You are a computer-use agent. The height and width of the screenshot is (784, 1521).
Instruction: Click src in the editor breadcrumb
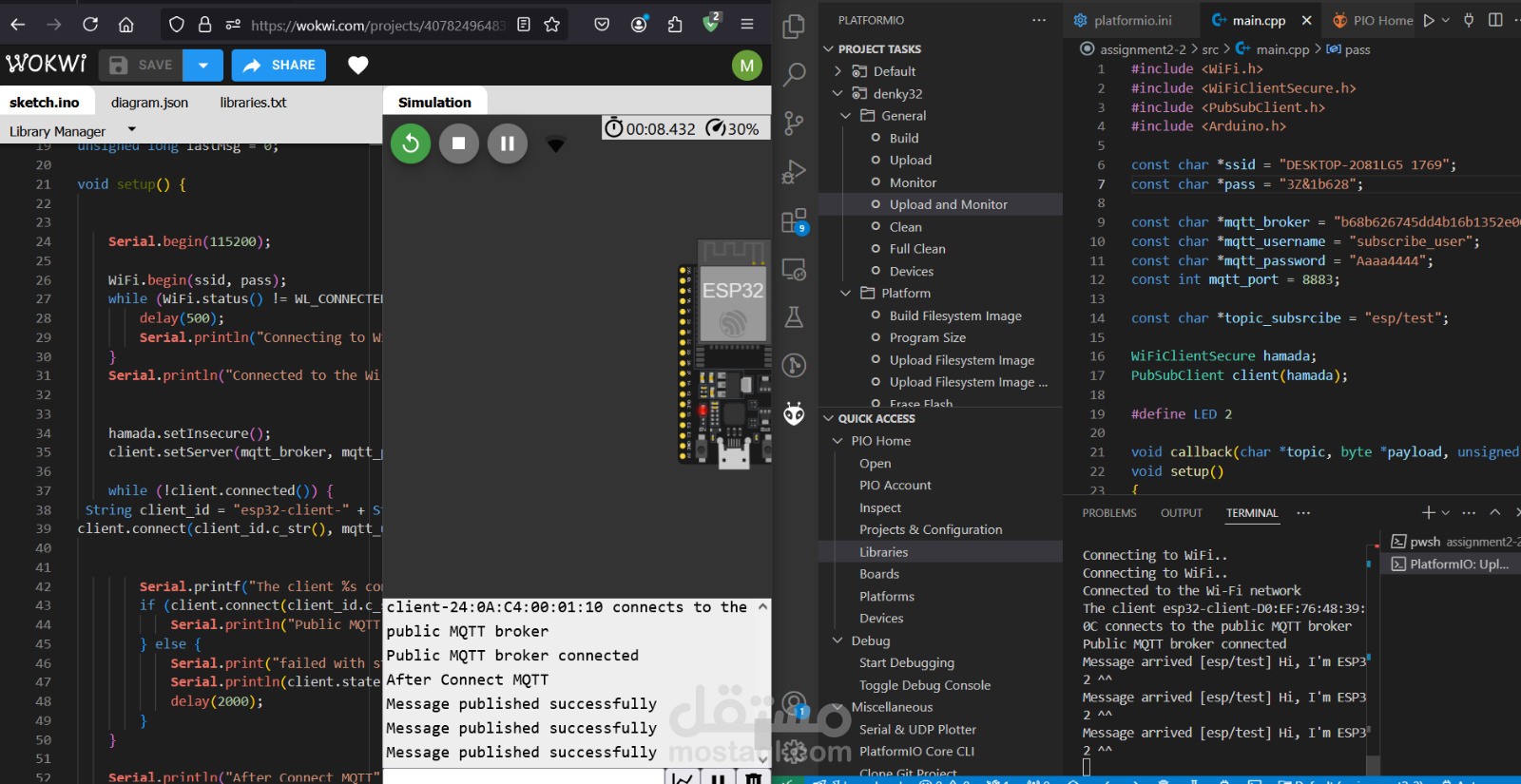pos(1210,49)
